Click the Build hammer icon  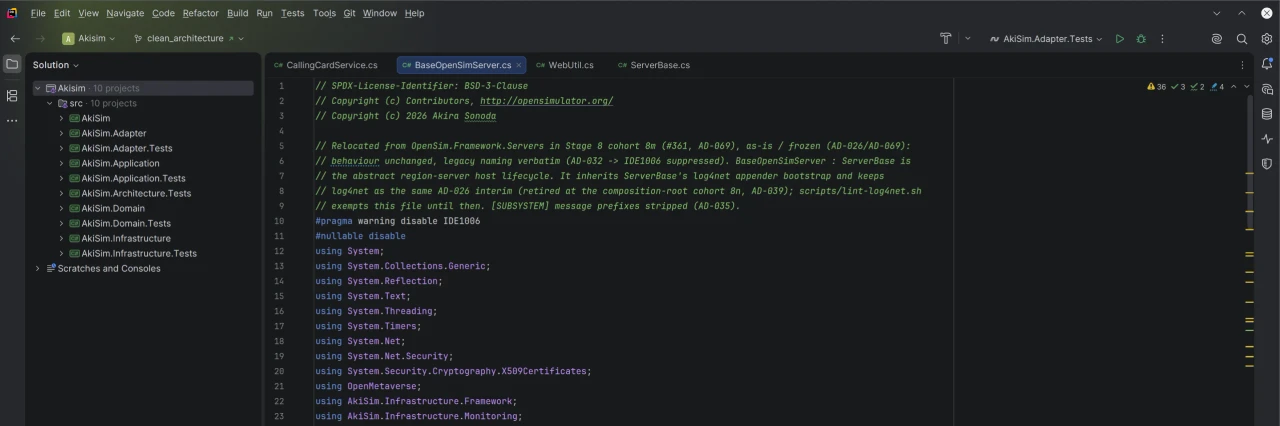coord(945,38)
